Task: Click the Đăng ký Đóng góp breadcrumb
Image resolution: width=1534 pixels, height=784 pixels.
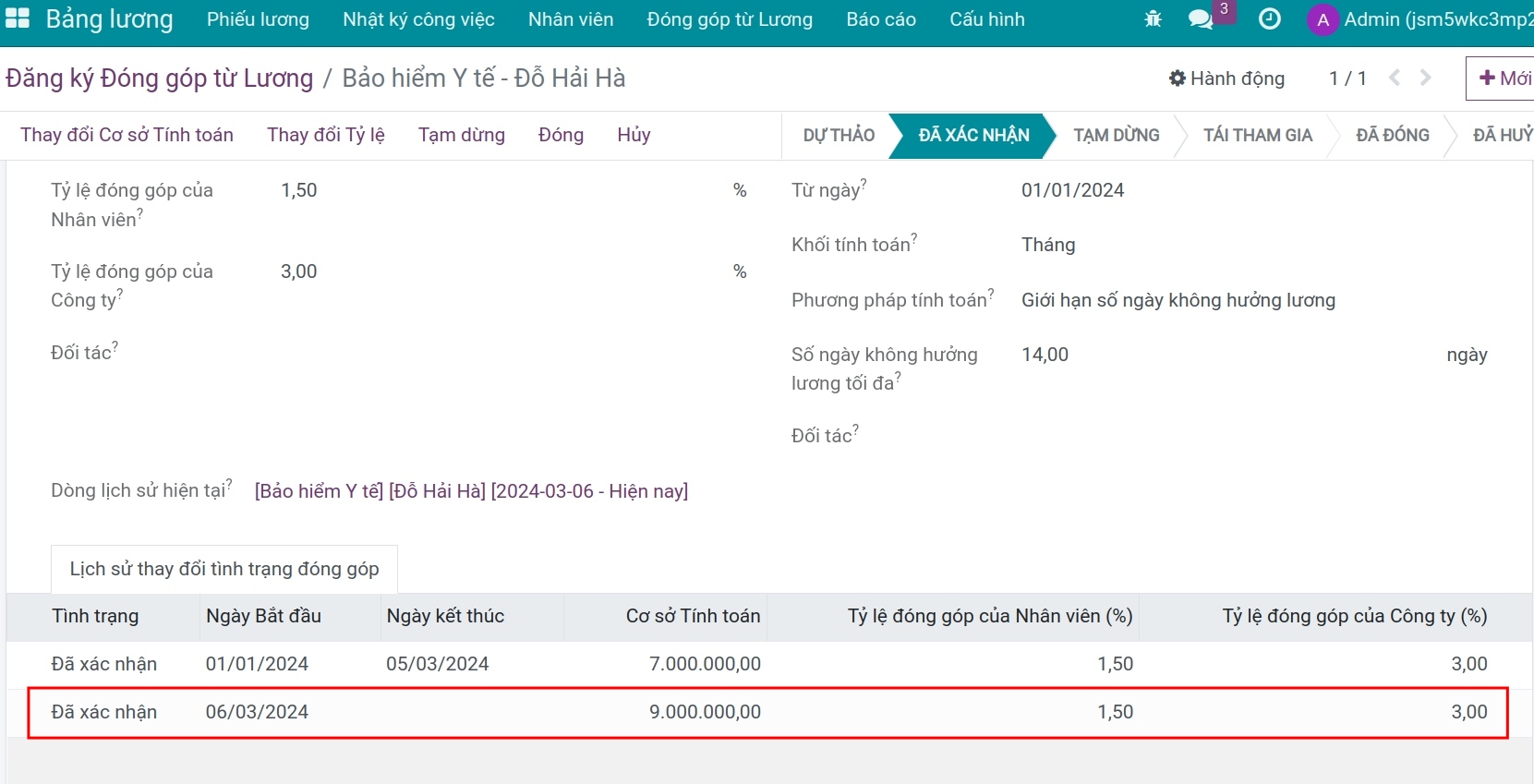Action: tap(159, 78)
